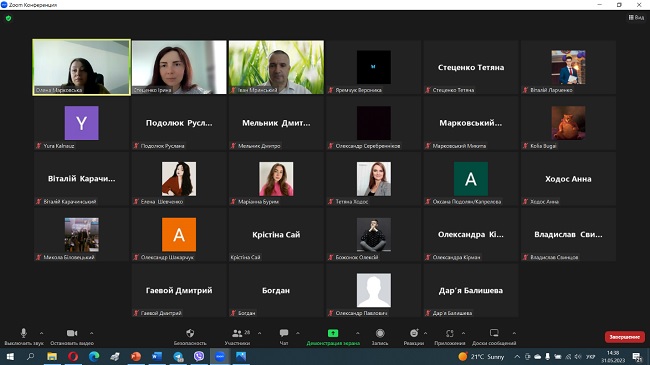Click Yura Kalnauz purple Y avatar
Image resolution: width=650 pixels, height=365 pixels.
tap(82, 123)
